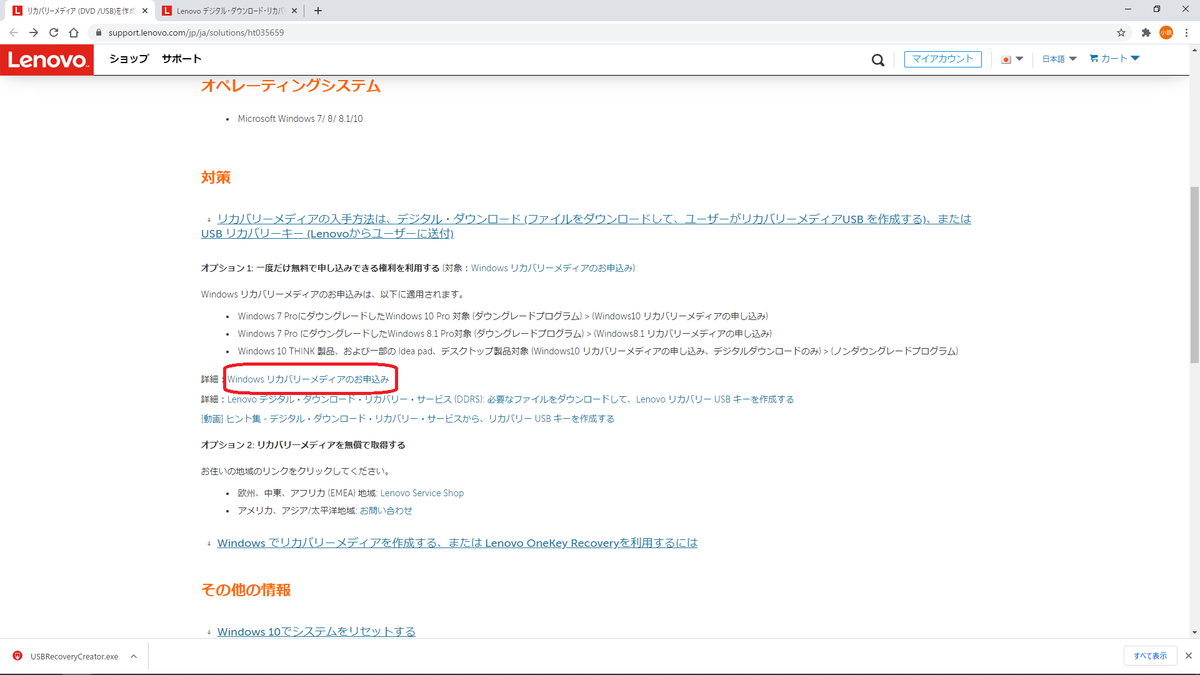Click the オペレーティングシステム heading
This screenshot has width=1200, height=675.
pyautogui.click(x=291, y=86)
